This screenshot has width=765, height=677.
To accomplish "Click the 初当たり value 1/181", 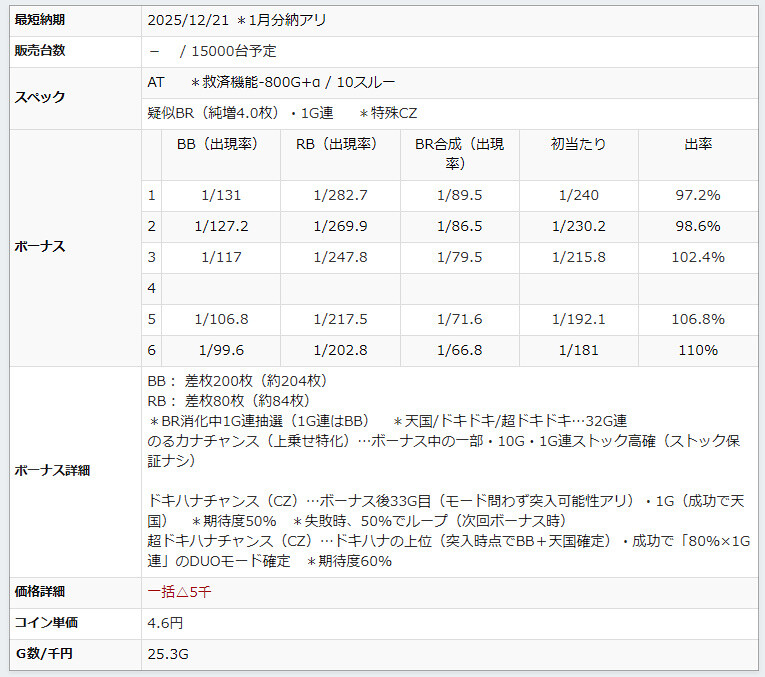I will [579, 350].
